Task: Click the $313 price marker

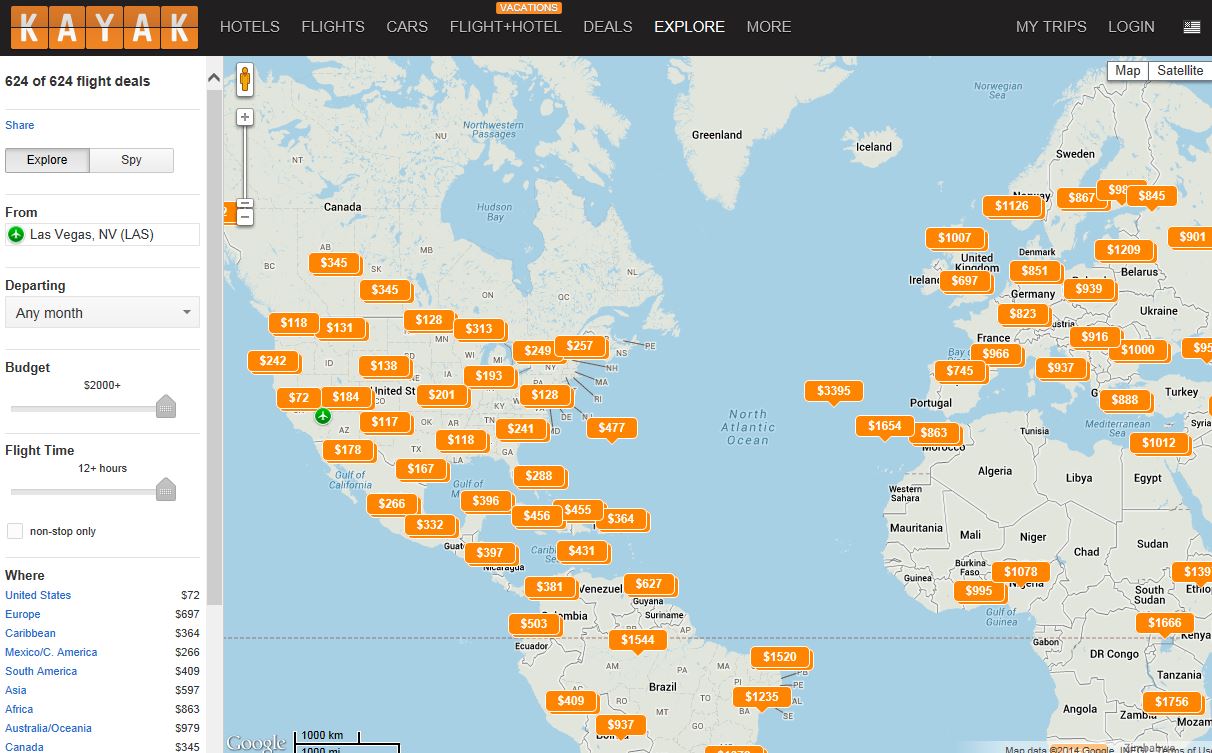Action: point(478,329)
